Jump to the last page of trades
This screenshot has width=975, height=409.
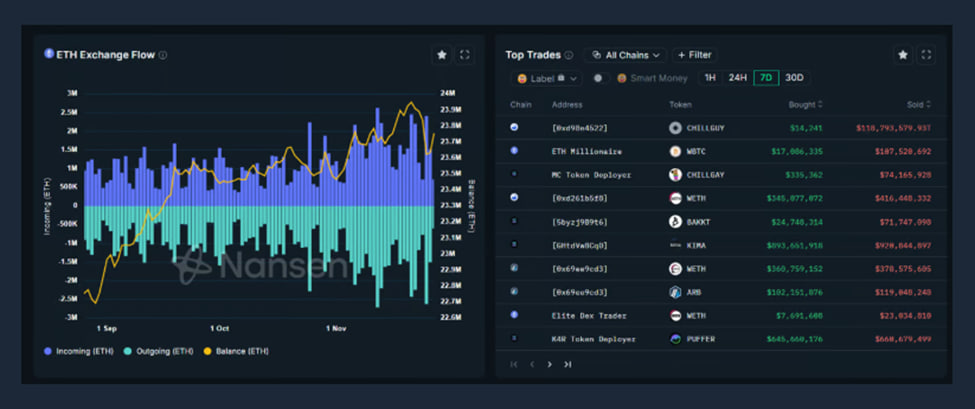(568, 364)
